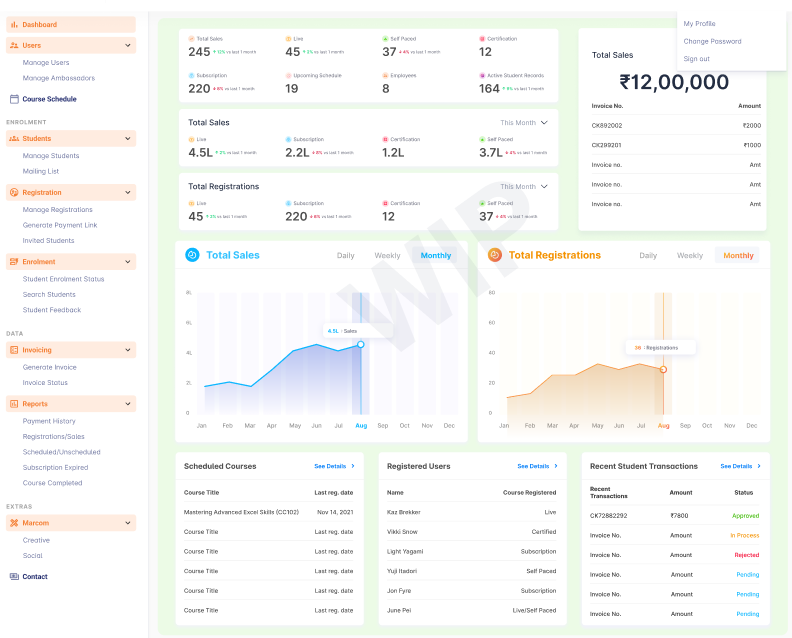Open Total Registrations This Month dropdown

[x=525, y=186]
